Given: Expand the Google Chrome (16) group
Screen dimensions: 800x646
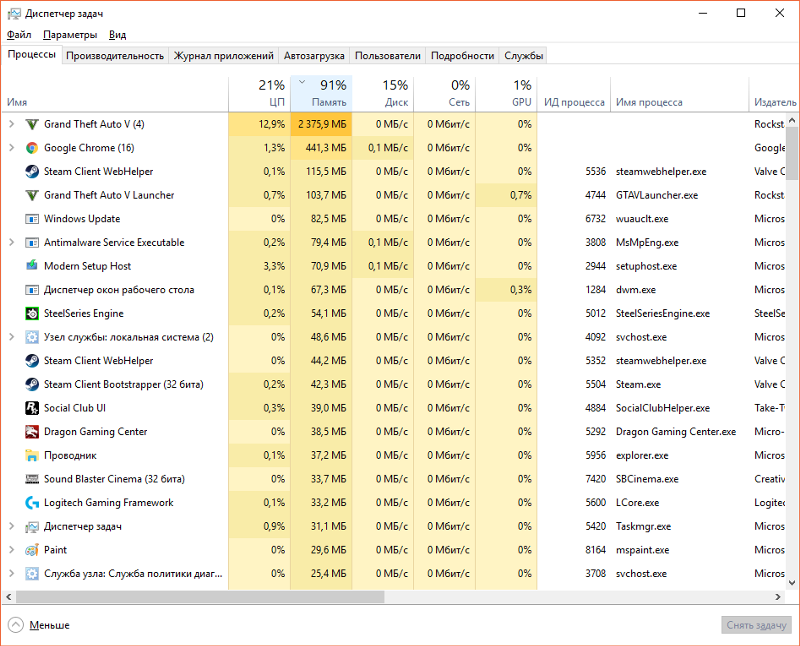Looking at the screenshot, I should pos(11,147).
